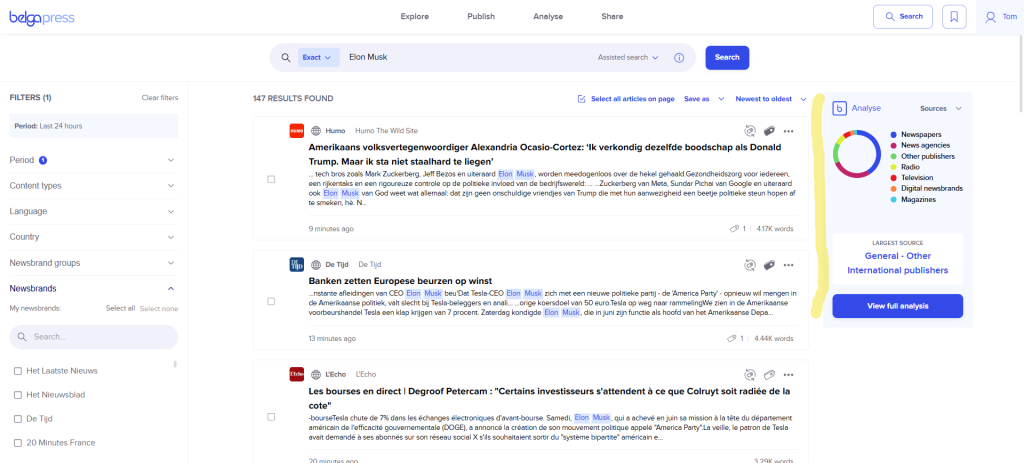
Task: Click the outlined Search button in the header
Action: 903,17
